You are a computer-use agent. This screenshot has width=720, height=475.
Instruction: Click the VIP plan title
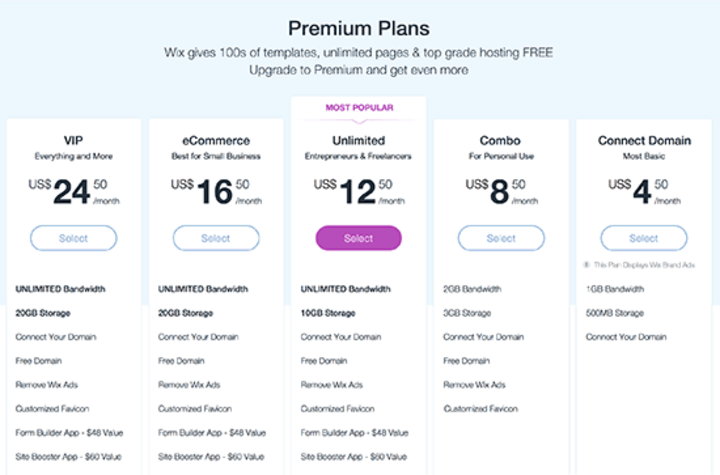(73, 141)
